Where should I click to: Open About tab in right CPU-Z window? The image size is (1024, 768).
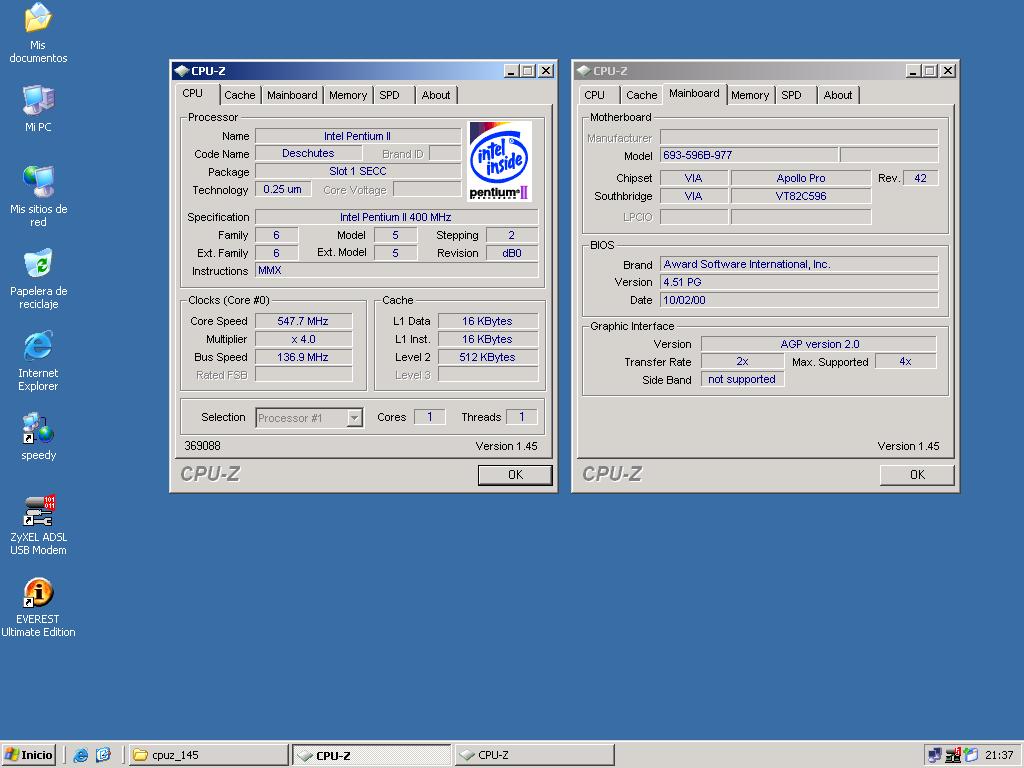(838, 95)
